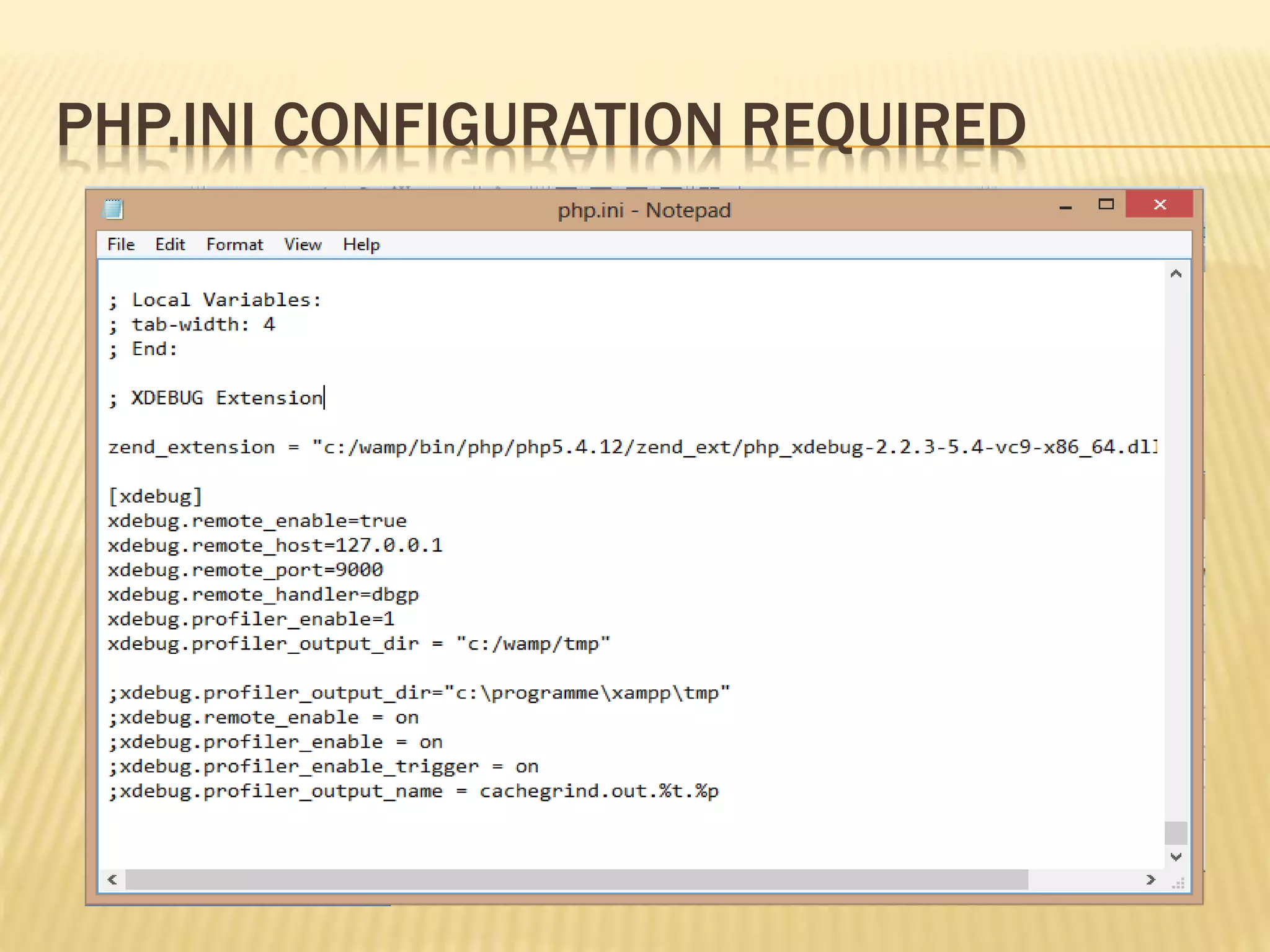Click the 'php.ini - Notepad' window title
Image resolution: width=1270 pixels, height=952 pixels.
pyautogui.click(x=644, y=210)
